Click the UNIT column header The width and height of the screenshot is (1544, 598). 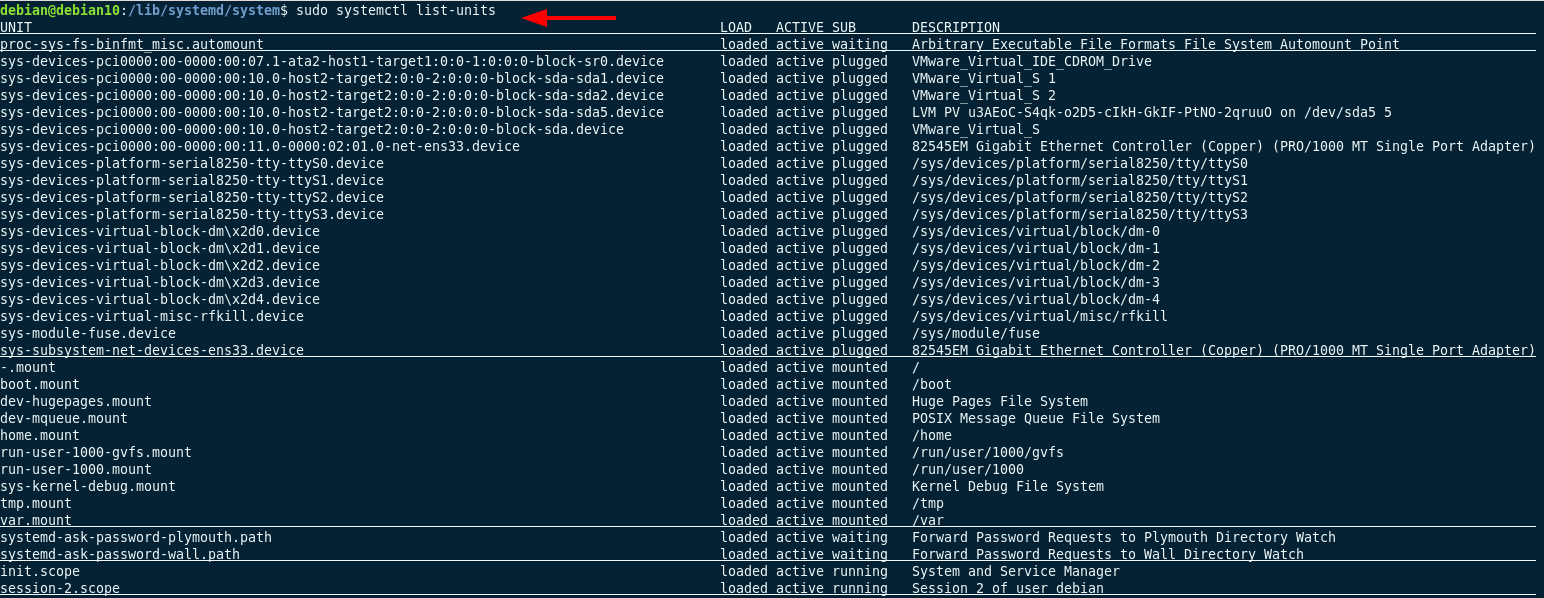click(16, 27)
